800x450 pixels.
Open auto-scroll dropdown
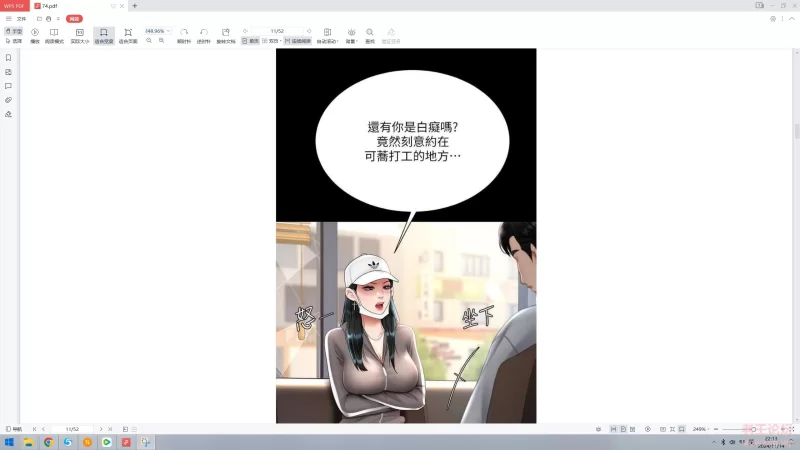point(328,36)
